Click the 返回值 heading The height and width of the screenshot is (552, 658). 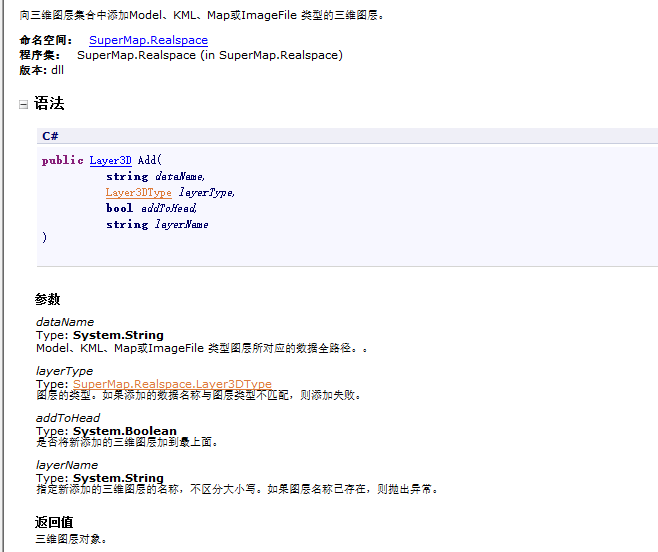(x=54, y=522)
